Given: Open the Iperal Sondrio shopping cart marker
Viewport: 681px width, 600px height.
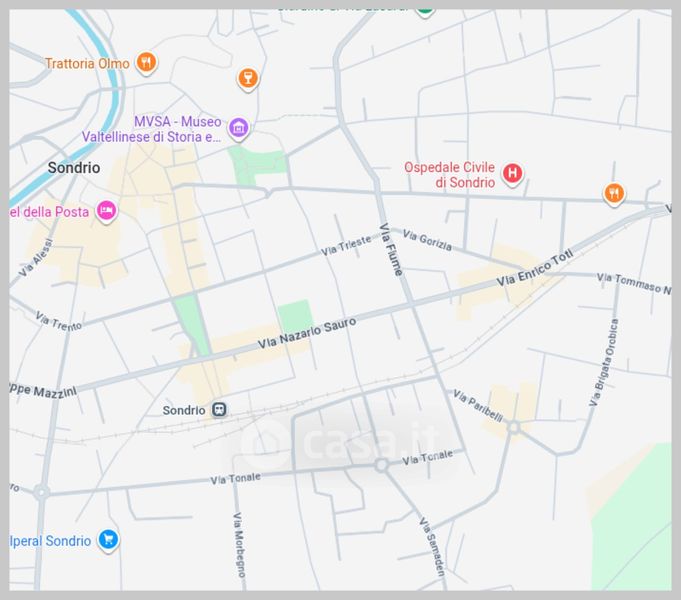Looking at the screenshot, I should coord(108,540).
